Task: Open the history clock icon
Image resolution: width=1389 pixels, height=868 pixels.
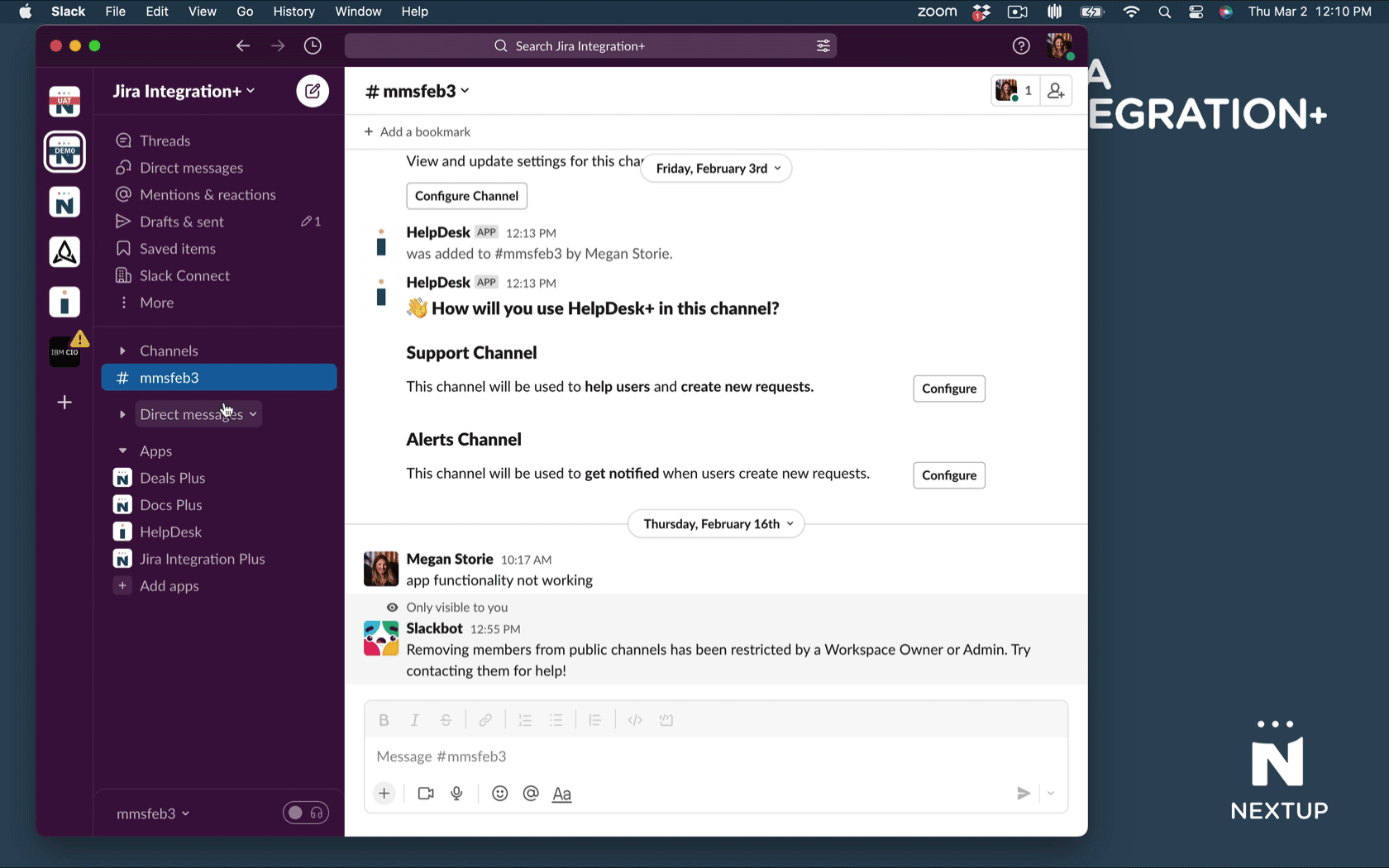Action: 313,46
